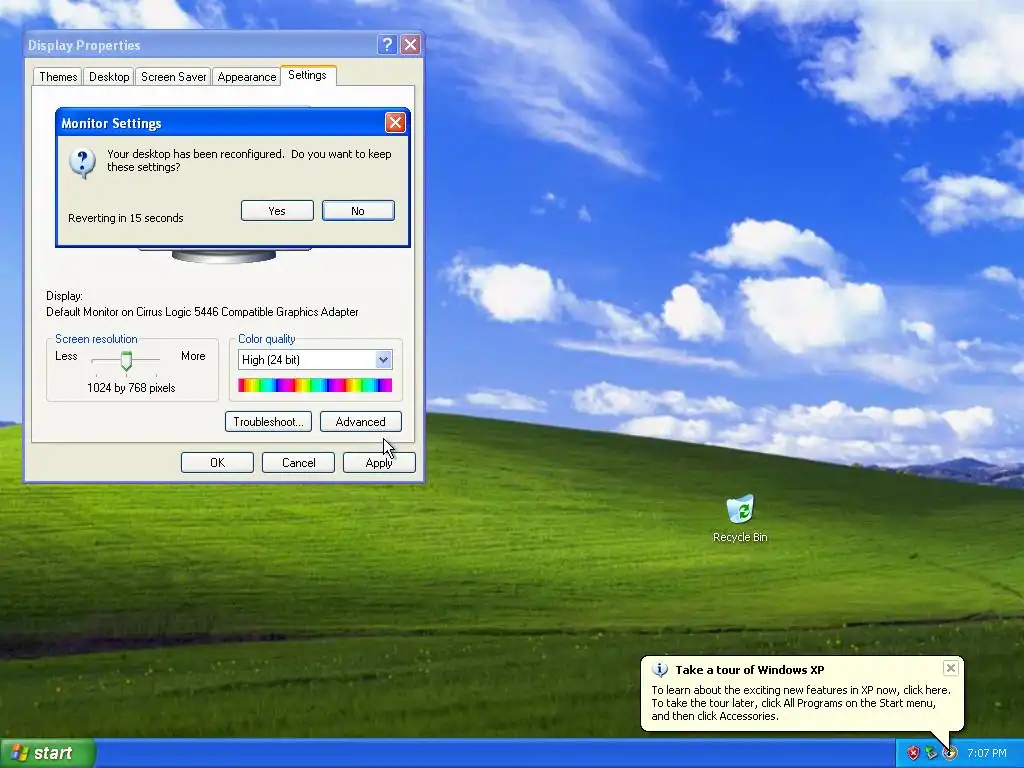
Task: Click the Color quality dropdown arrow
Action: [383, 360]
